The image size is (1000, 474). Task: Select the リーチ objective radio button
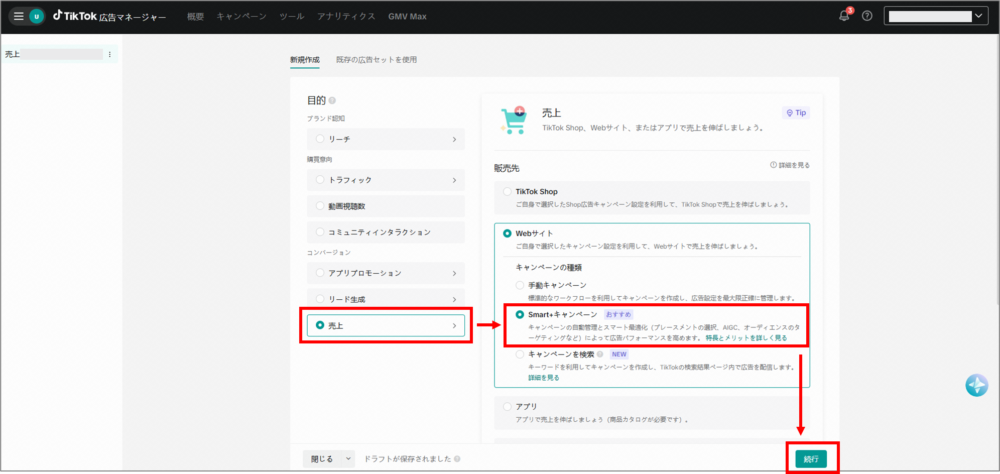click(x=320, y=139)
